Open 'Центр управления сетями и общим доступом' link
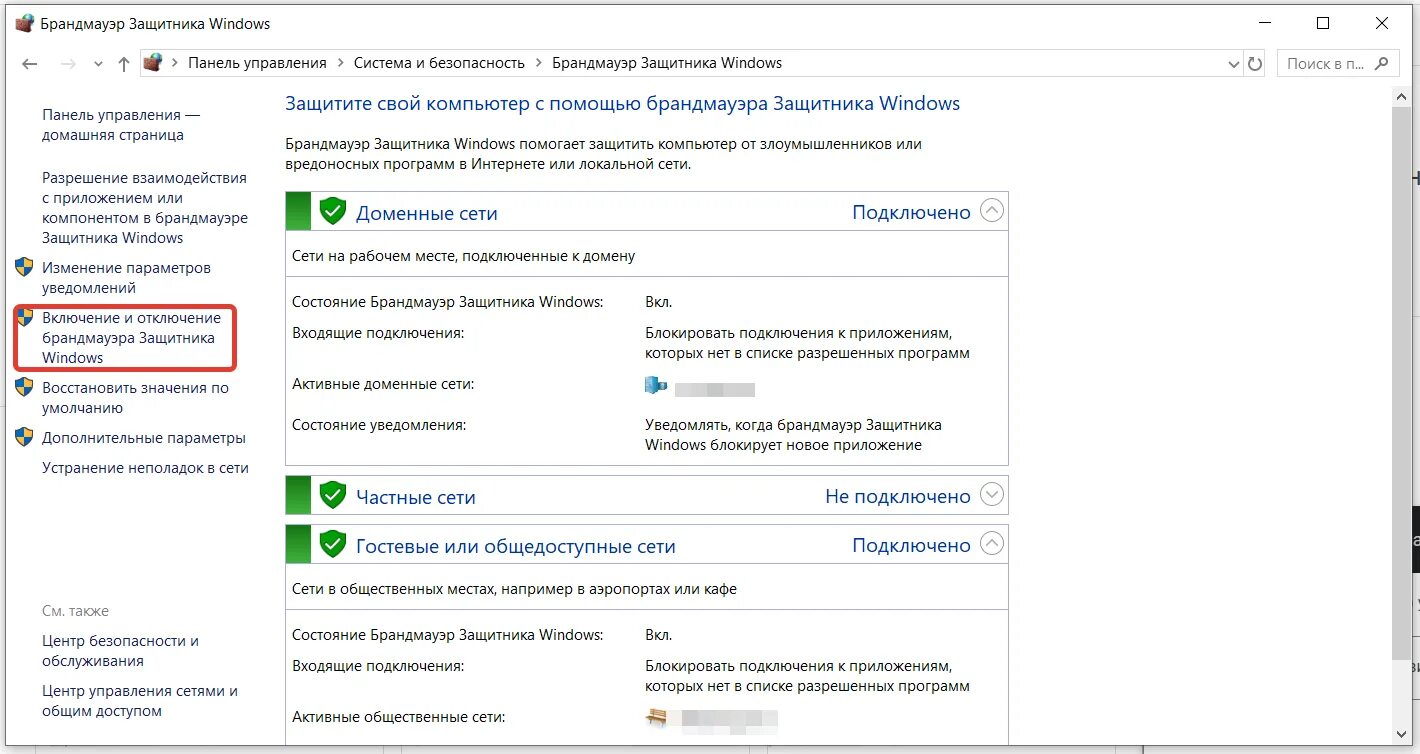Viewport: 1420px width, 754px height. (x=140, y=701)
